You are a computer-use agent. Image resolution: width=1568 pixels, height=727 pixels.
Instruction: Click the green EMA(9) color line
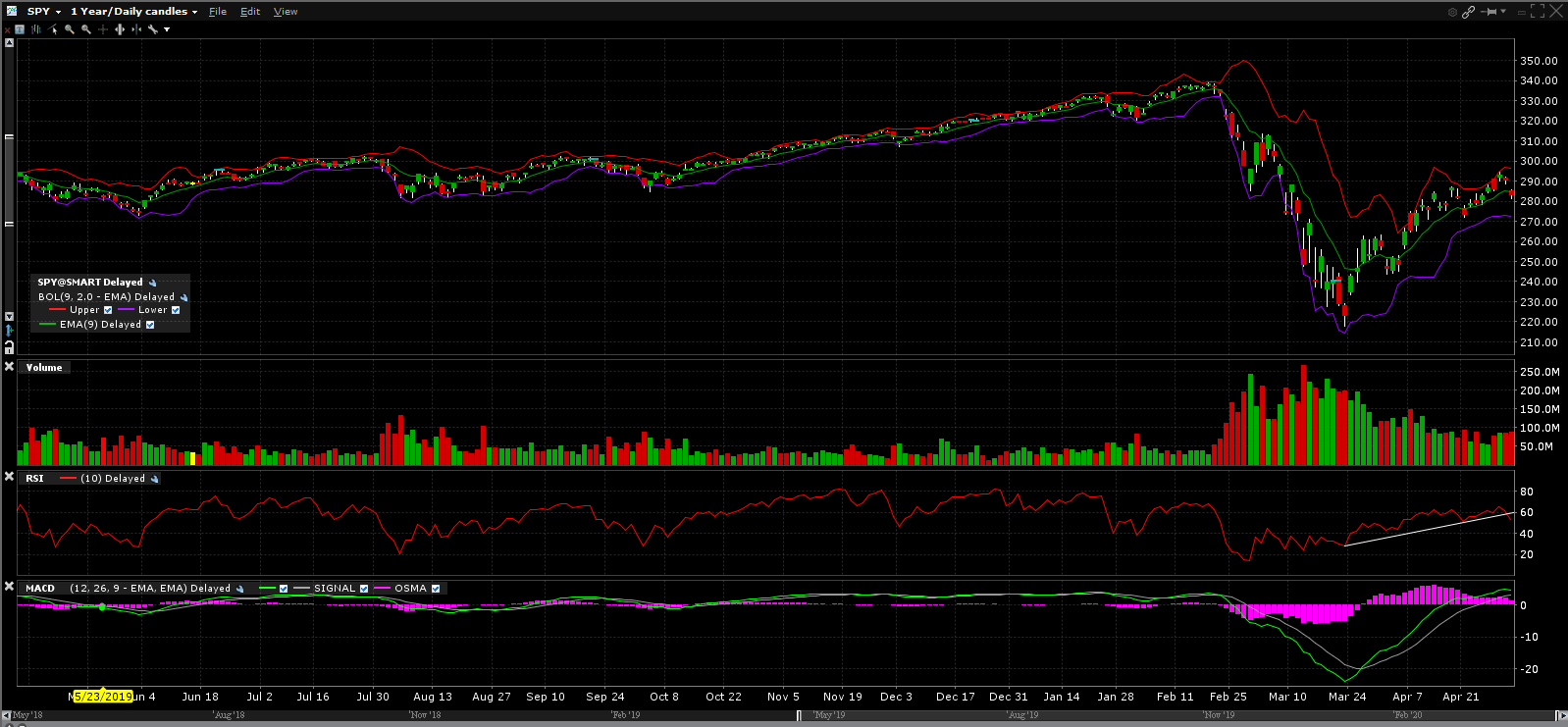click(x=46, y=325)
